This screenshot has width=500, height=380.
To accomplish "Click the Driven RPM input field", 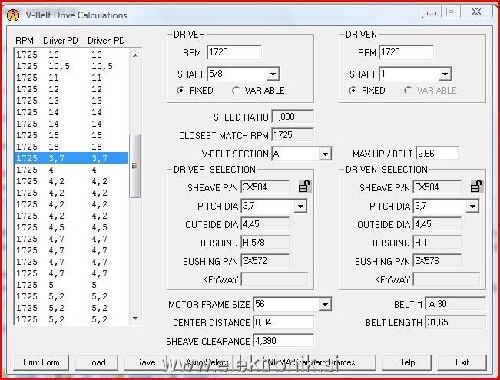I will click(406, 52).
